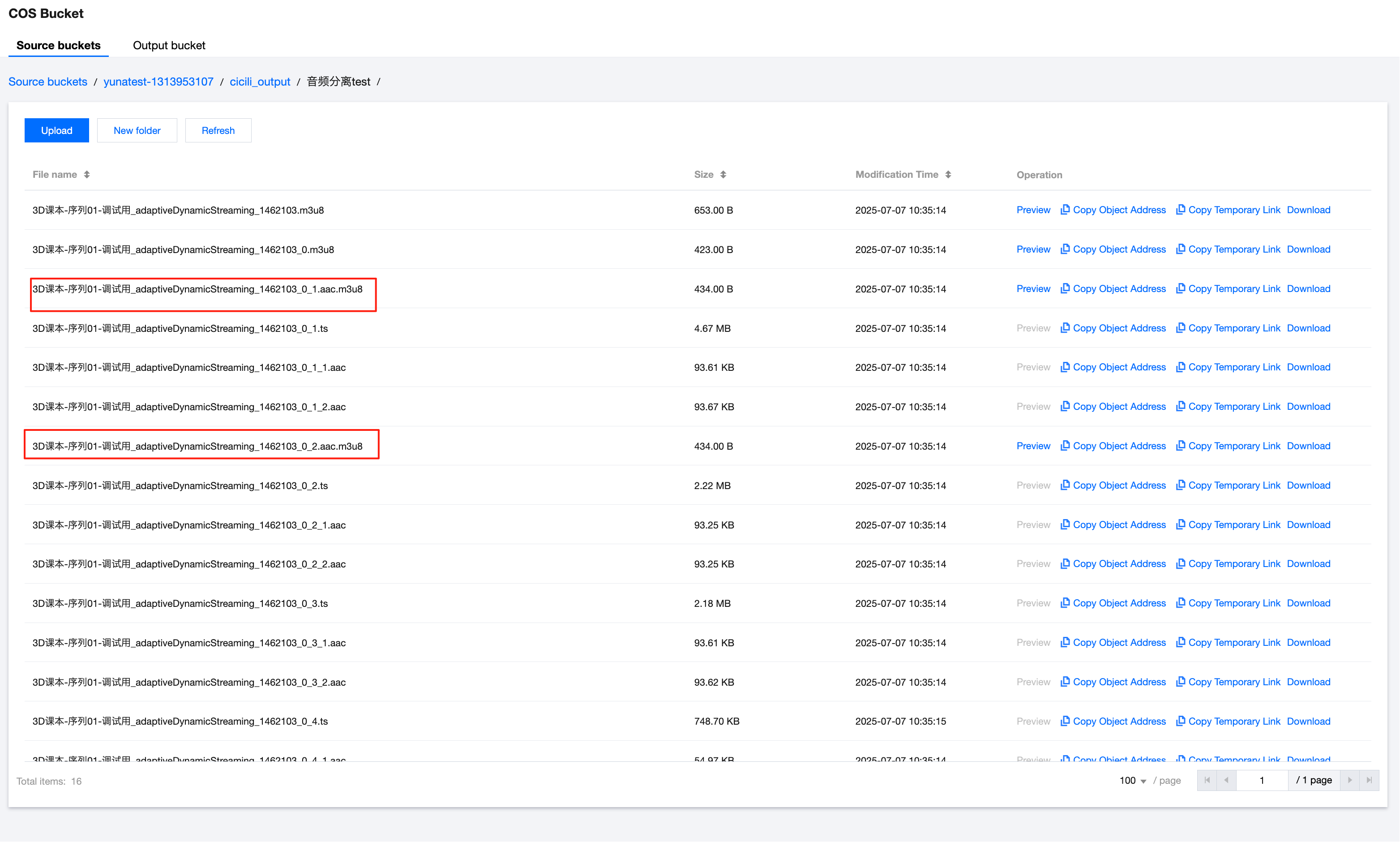
Task: Jump to first page arrow
Action: tap(1207, 781)
